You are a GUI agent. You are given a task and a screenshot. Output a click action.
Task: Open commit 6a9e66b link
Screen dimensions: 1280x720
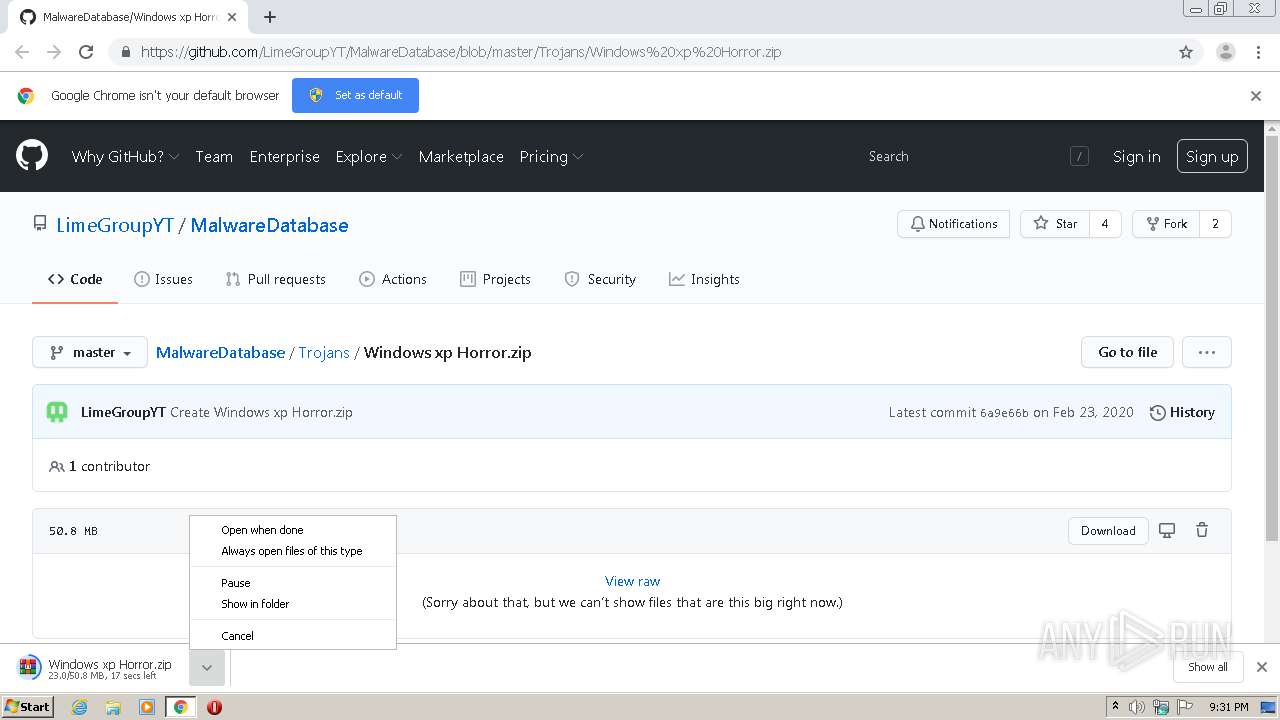1004,412
